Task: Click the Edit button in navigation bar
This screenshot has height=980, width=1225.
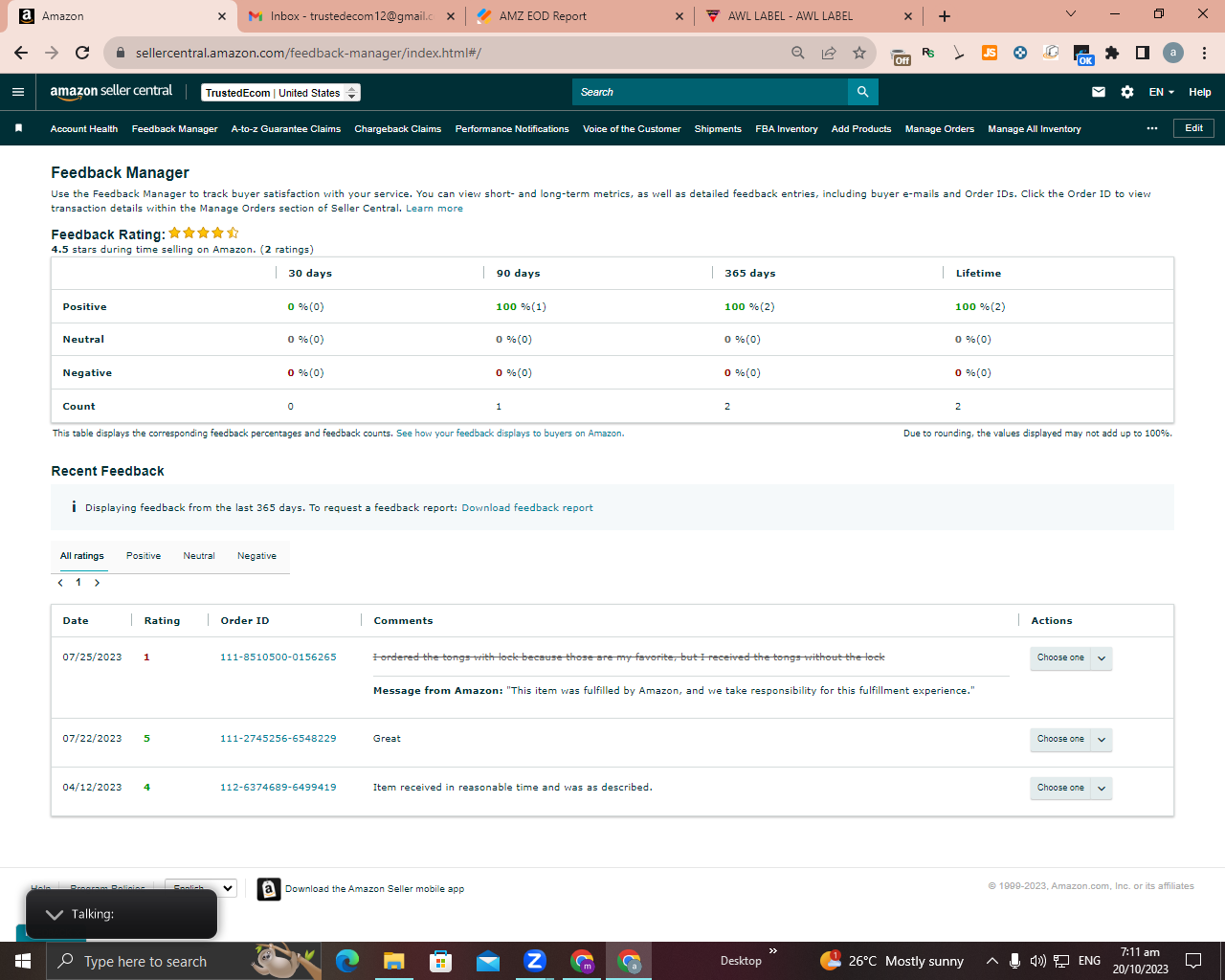Action: pyautogui.click(x=1193, y=128)
